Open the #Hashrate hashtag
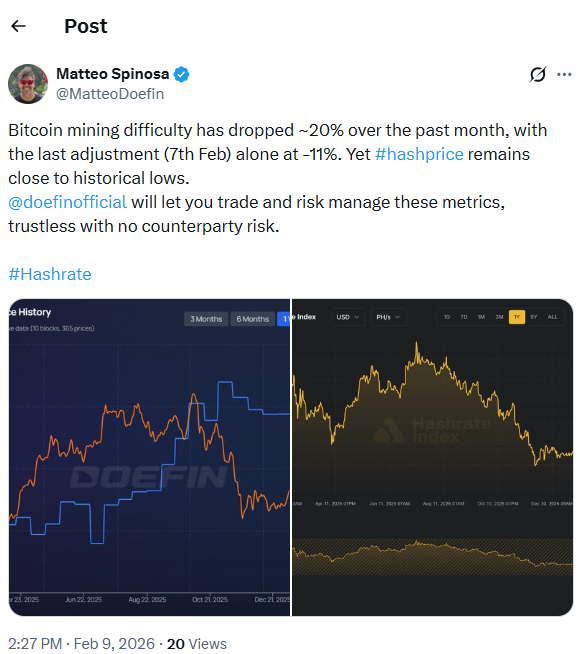The width and height of the screenshot is (579, 654). point(50,274)
